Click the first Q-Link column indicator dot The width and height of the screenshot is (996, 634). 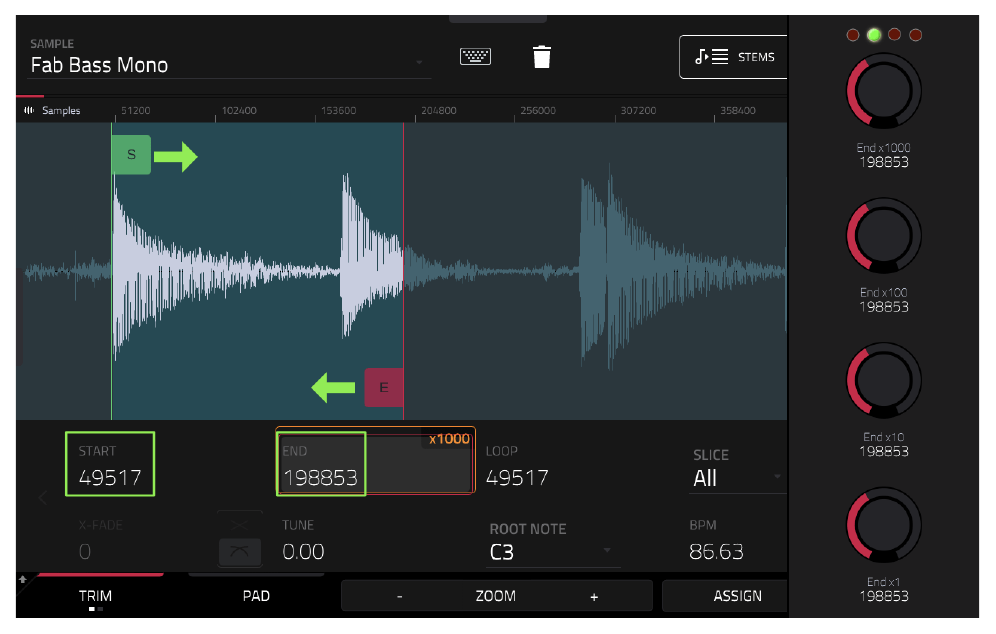(853, 35)
